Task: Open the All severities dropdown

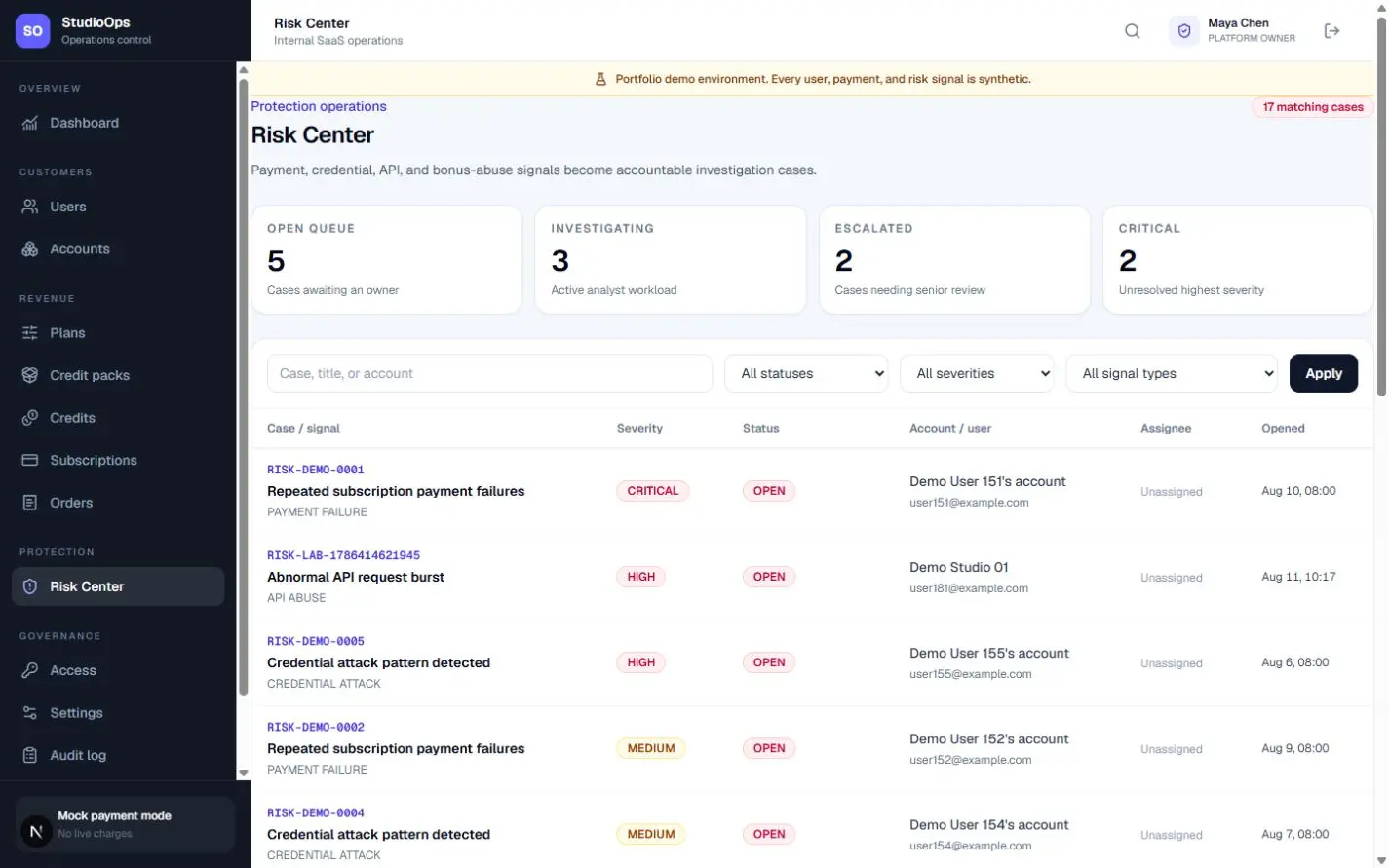Action: (x=977, y=373)
